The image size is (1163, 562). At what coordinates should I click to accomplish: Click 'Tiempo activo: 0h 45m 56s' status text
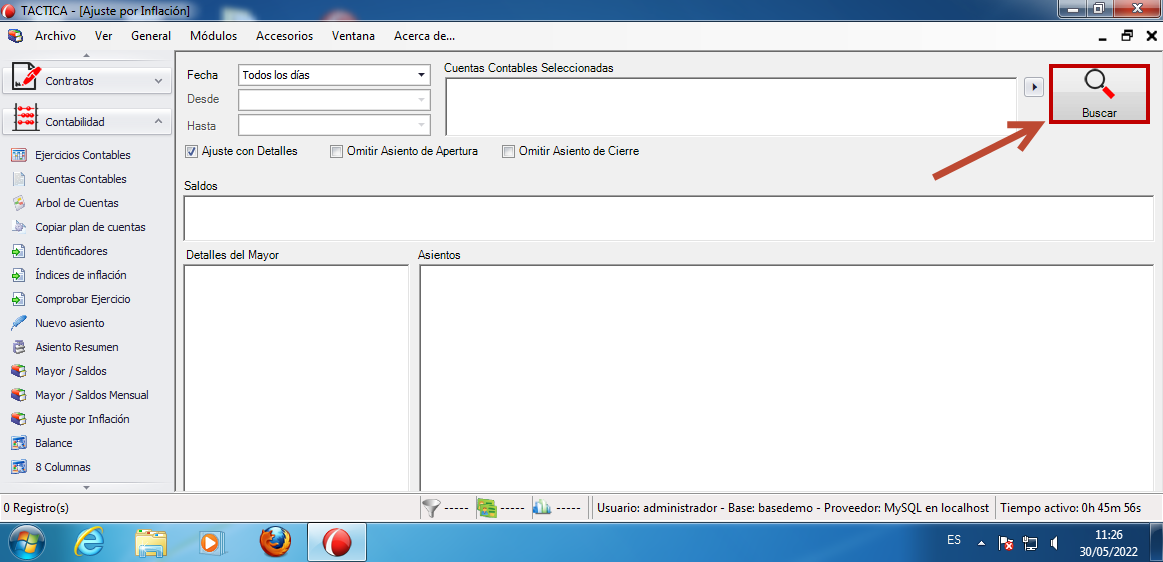(x=1070, y=508)
